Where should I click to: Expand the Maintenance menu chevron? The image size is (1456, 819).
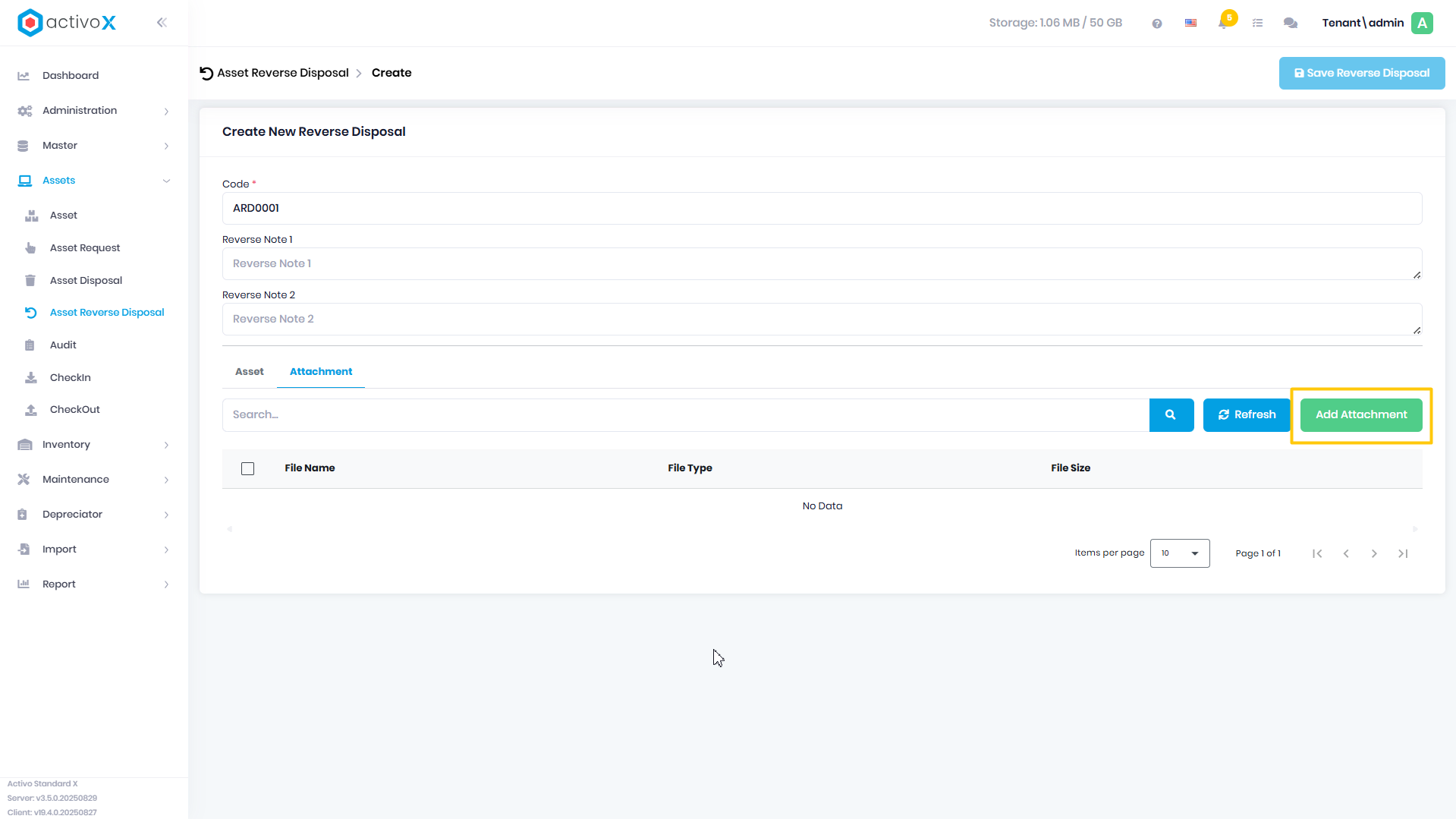point(166,480)
